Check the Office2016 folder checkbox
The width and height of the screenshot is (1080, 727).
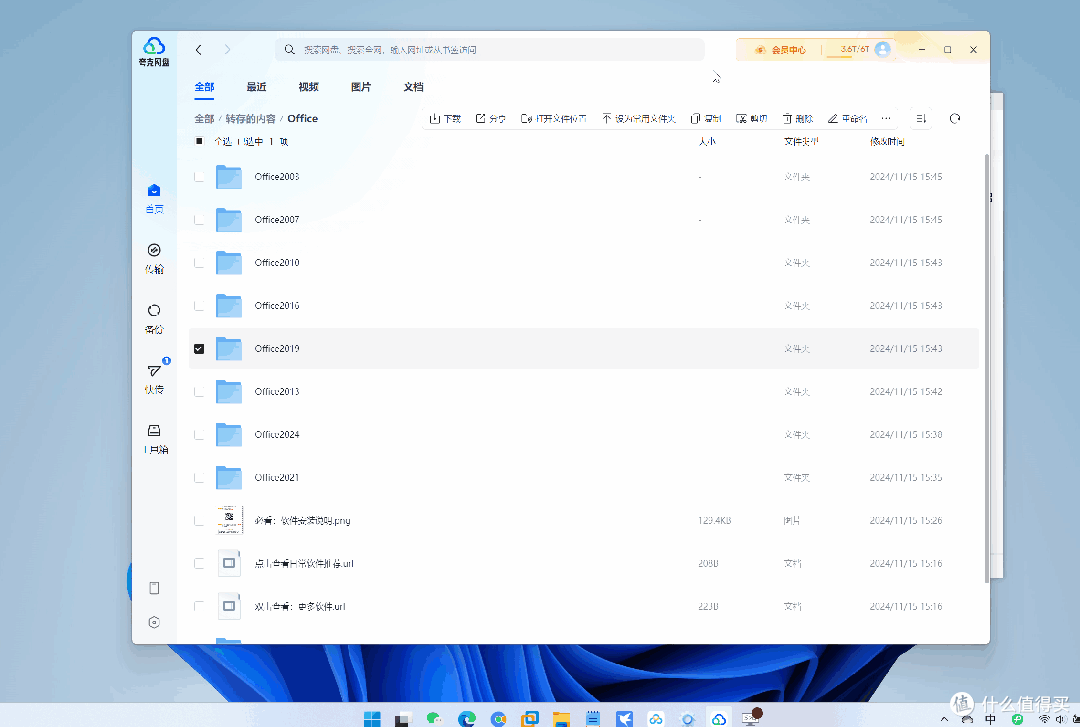point(199,306)
